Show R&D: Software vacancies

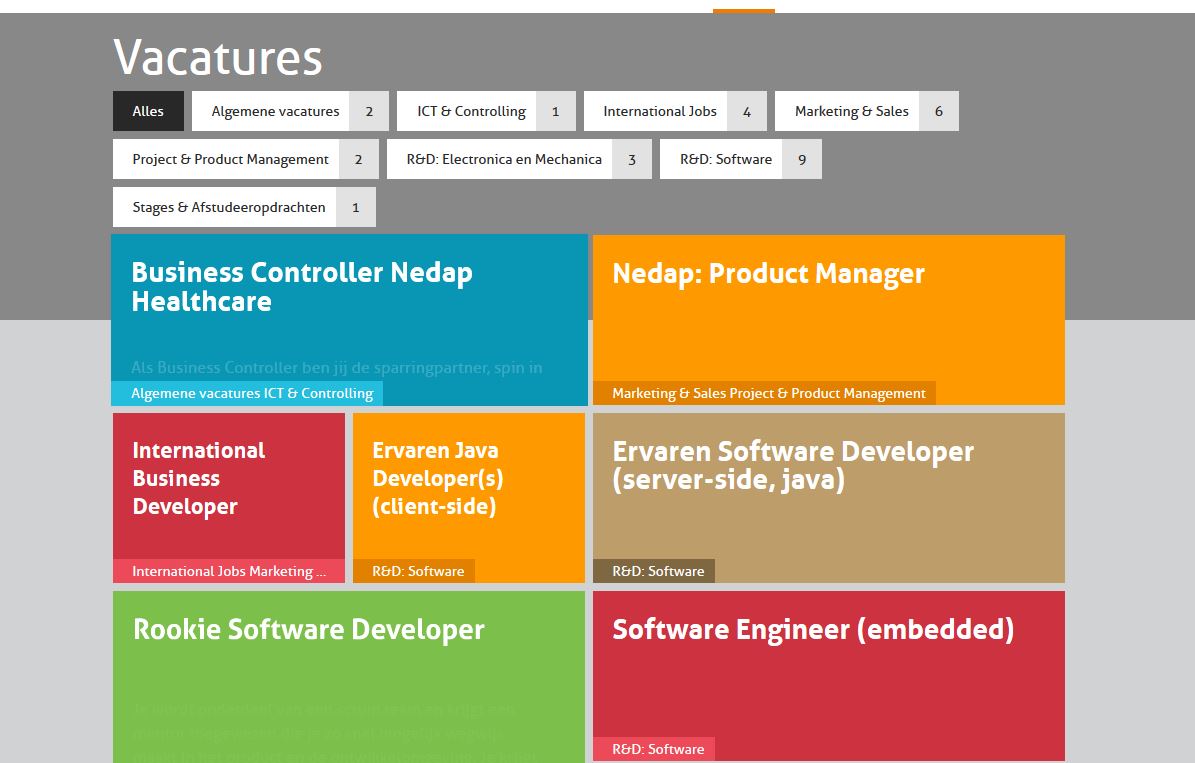click(740, 159)
